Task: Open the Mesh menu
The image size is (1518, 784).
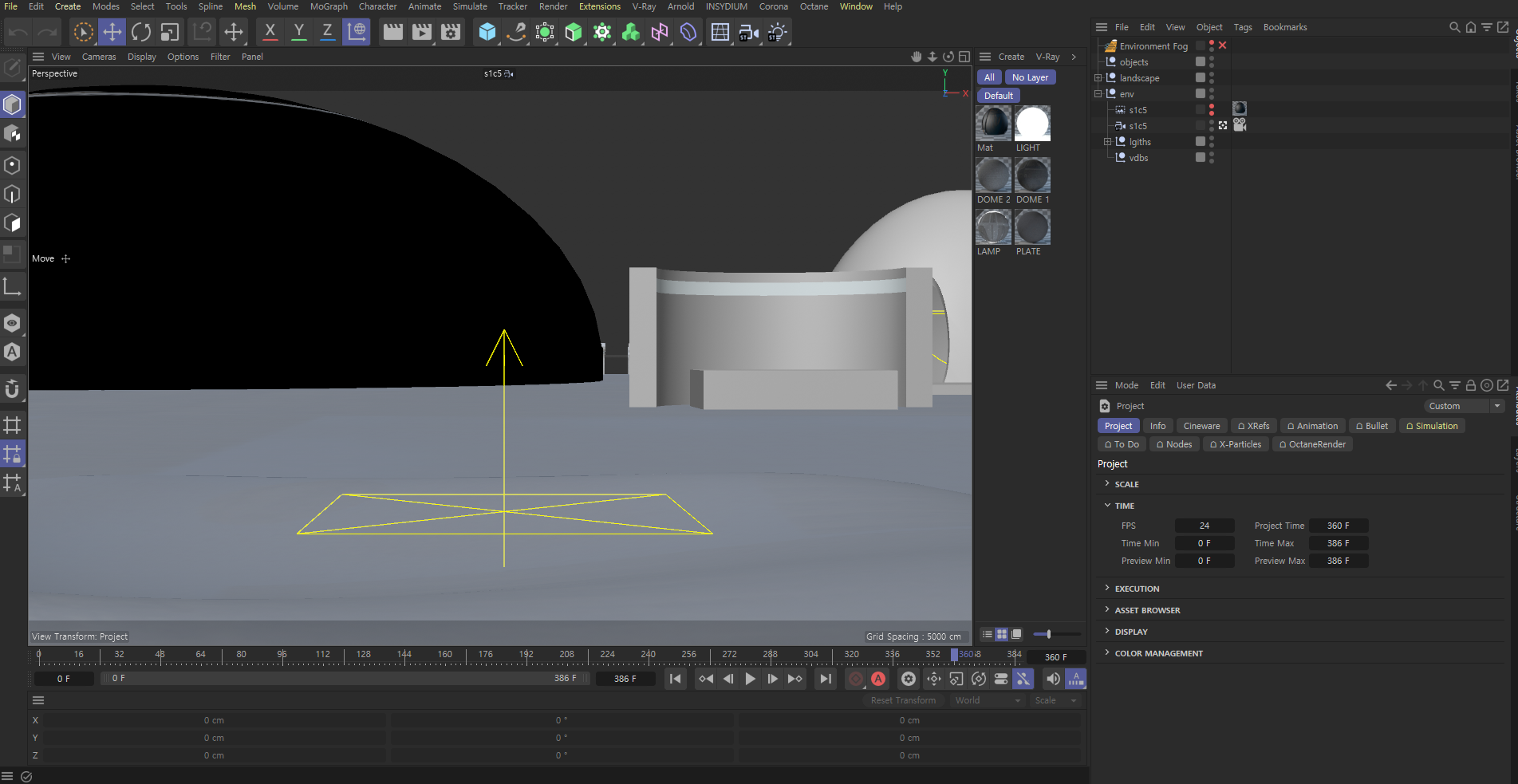Action: (245, 6)
